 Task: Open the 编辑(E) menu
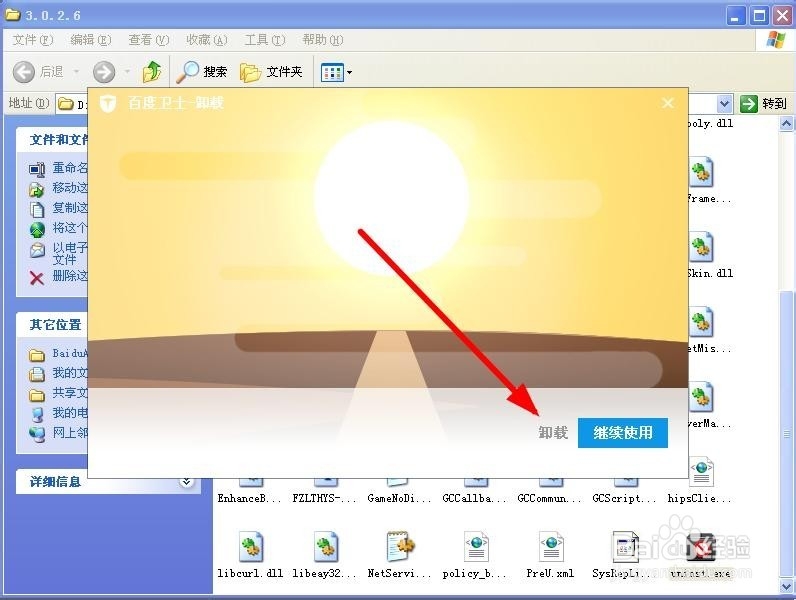[x=90, y=40]
